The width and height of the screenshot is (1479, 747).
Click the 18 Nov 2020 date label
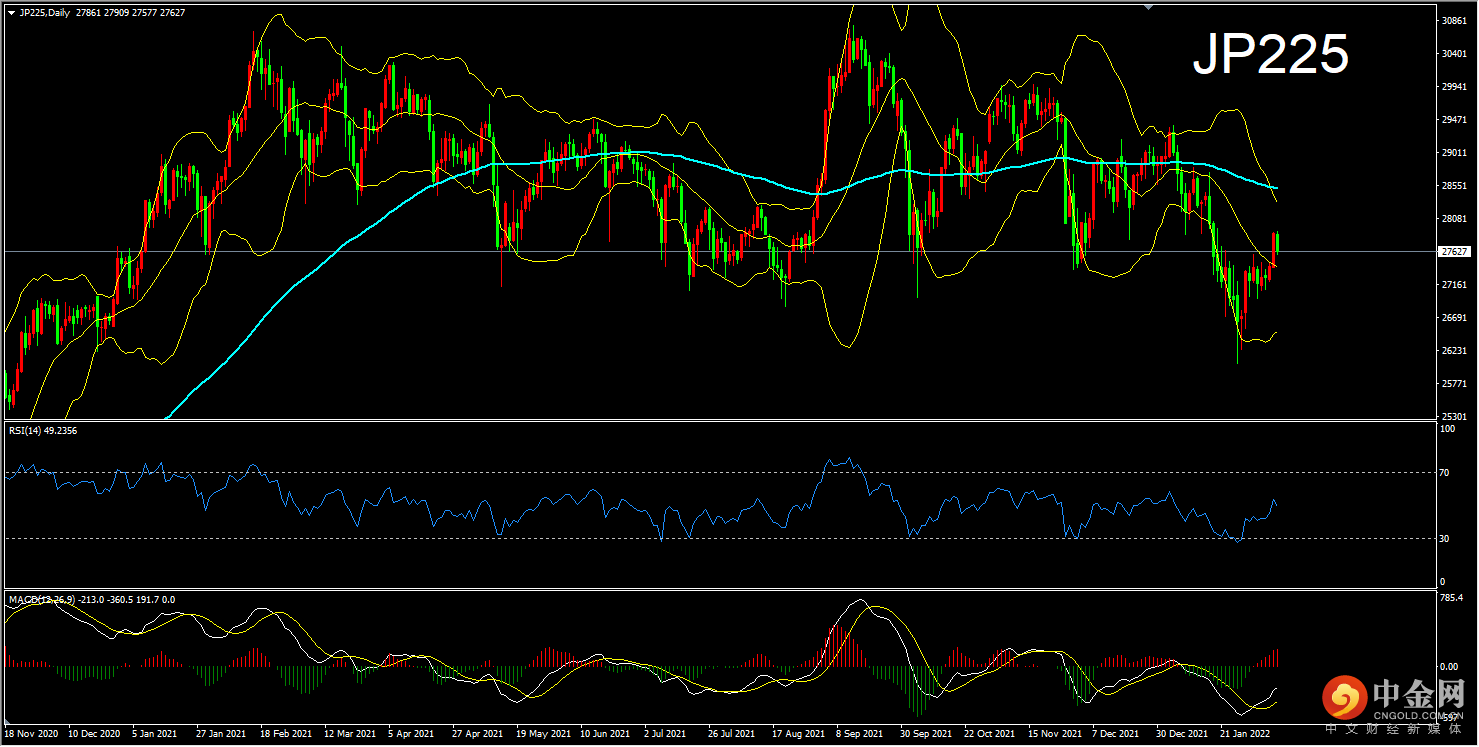pos(31,733)
